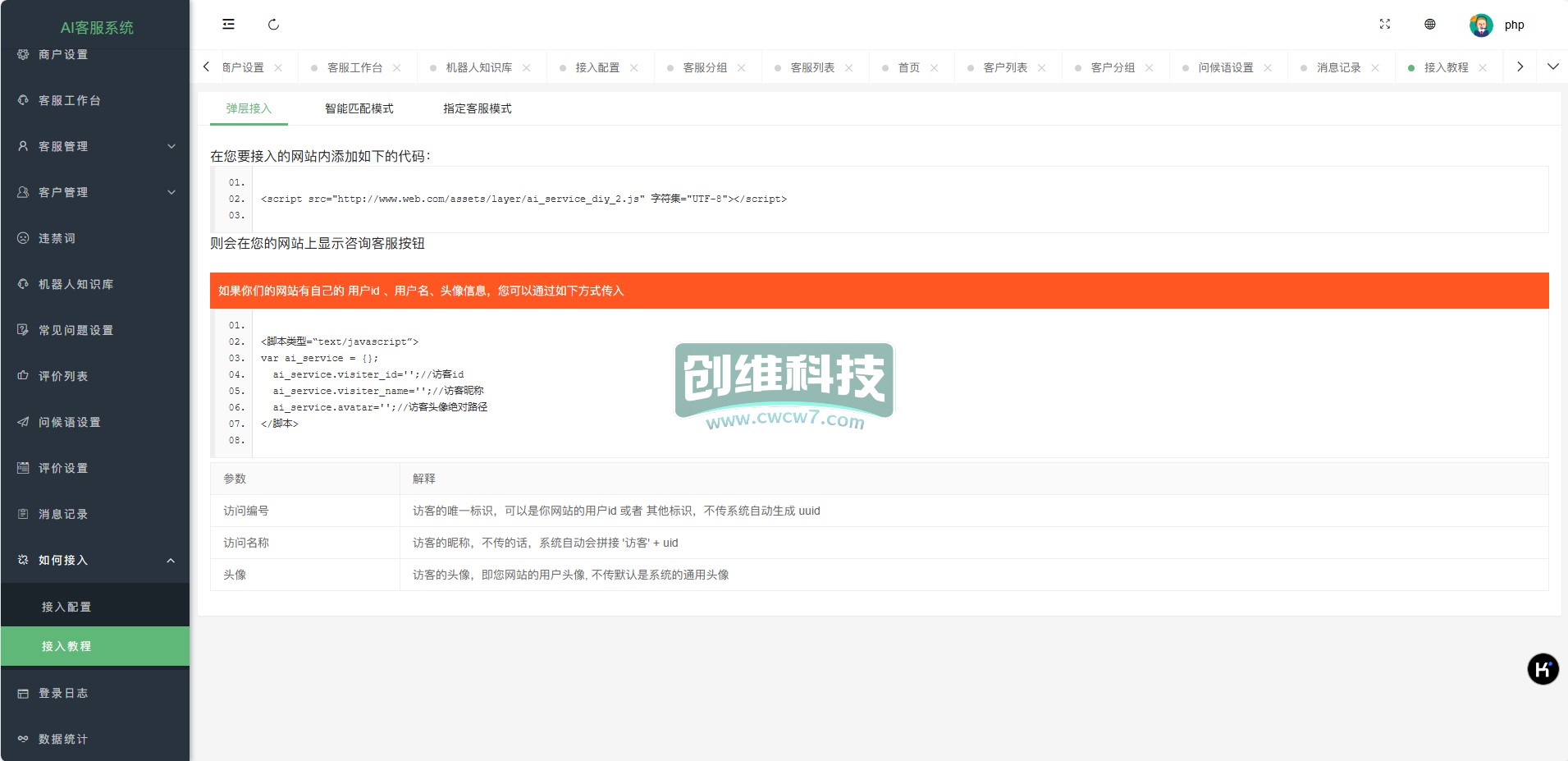
Task: Click the 'var ai_service = {};' code line
Action: 320,358
